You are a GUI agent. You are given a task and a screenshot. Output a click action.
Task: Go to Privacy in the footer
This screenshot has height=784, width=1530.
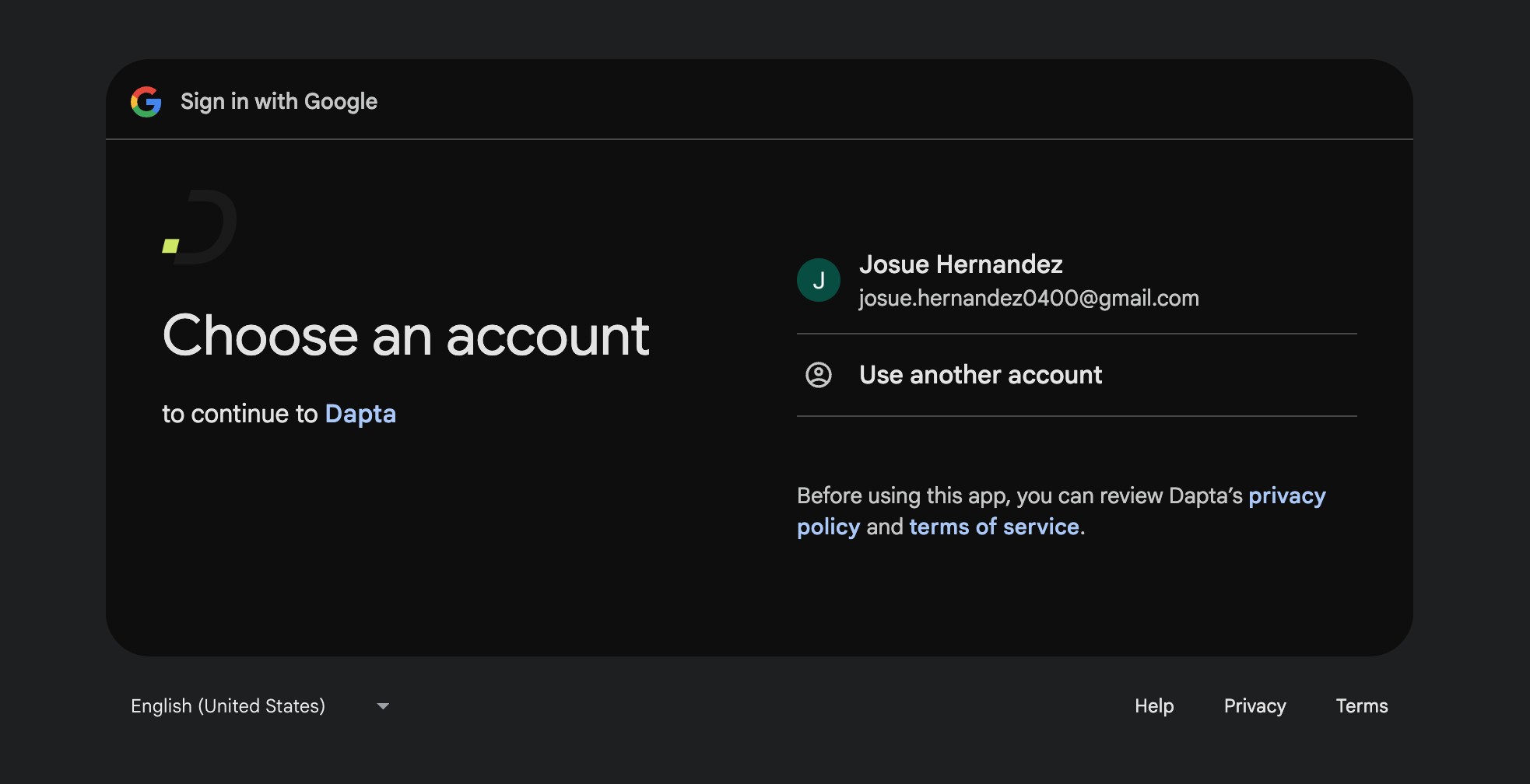point(1255,706)
